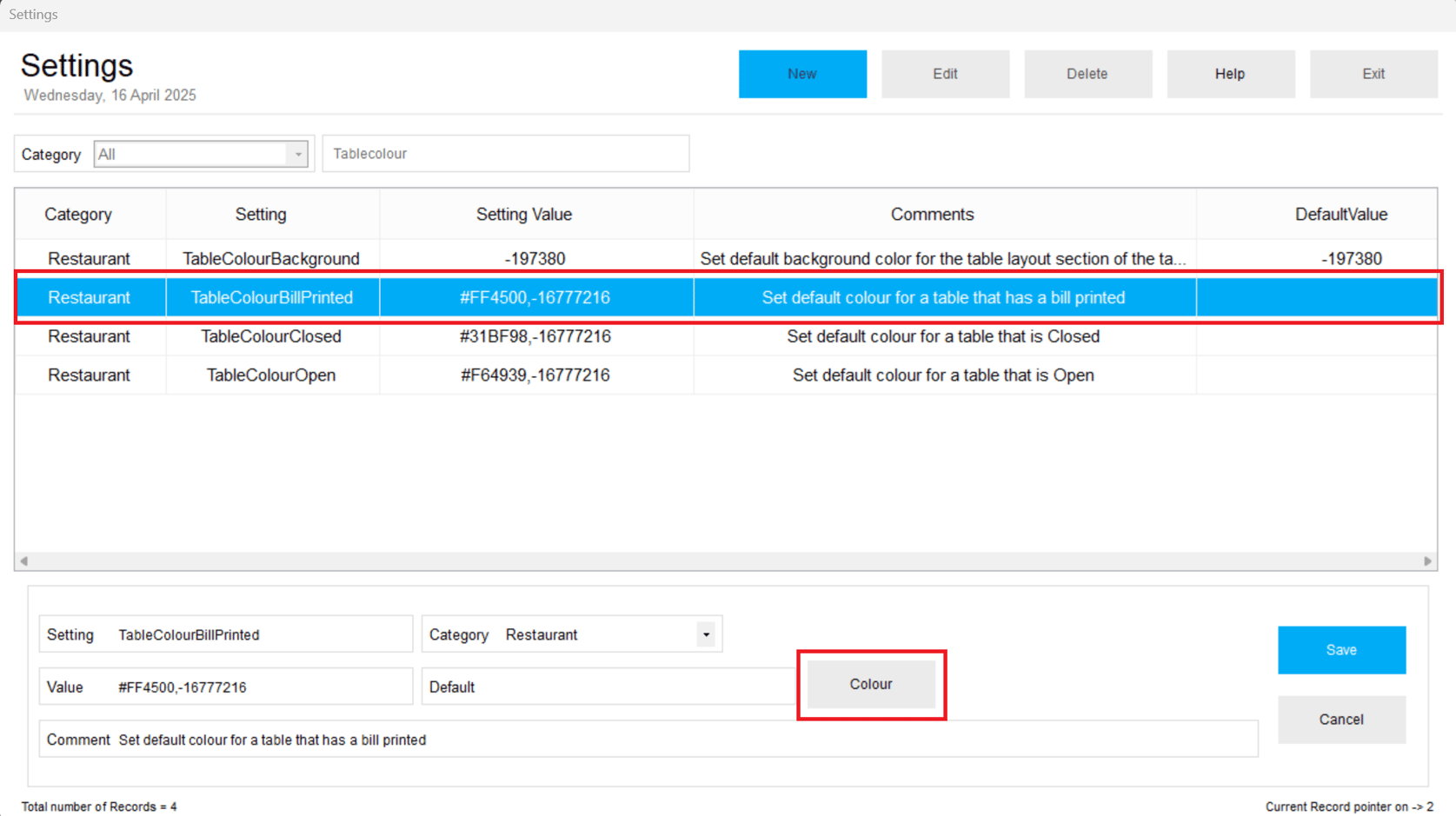Click the Comments column header

(x=933, y=215)
